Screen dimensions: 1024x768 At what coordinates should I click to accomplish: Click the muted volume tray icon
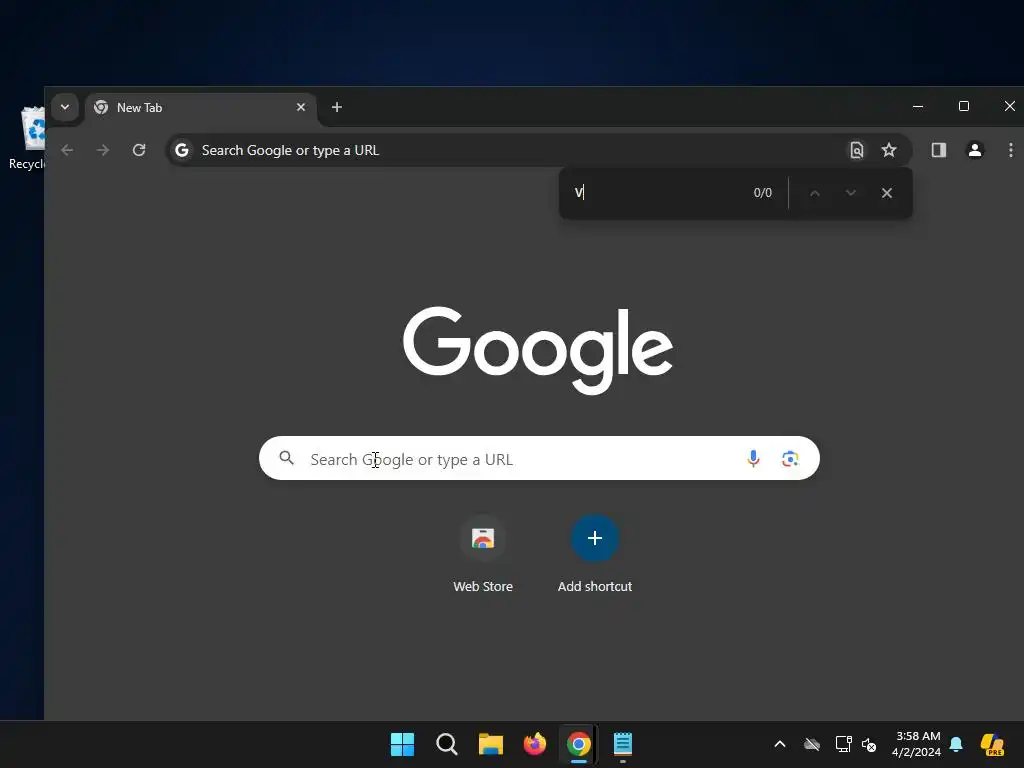coord(869,744)
